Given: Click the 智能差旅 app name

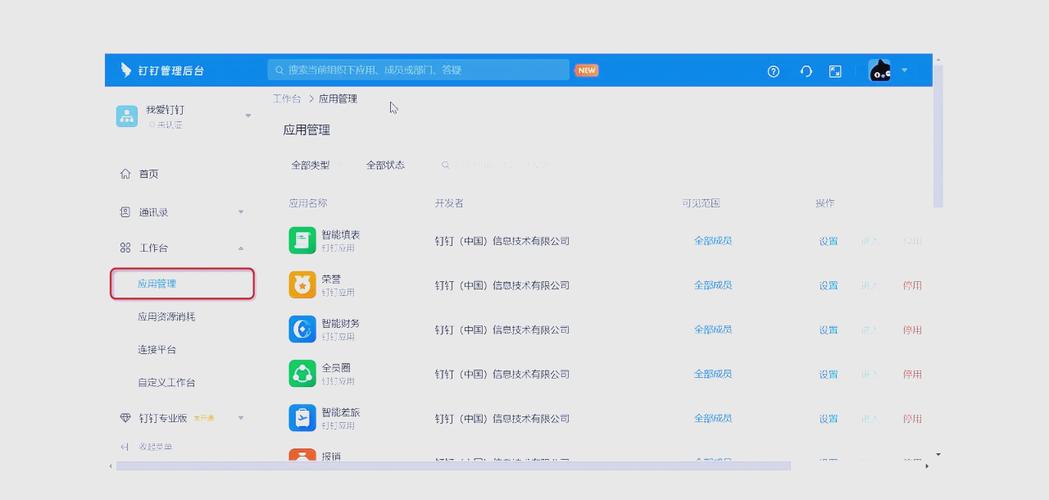Looking at the screenshot, I should coord(341,412).
